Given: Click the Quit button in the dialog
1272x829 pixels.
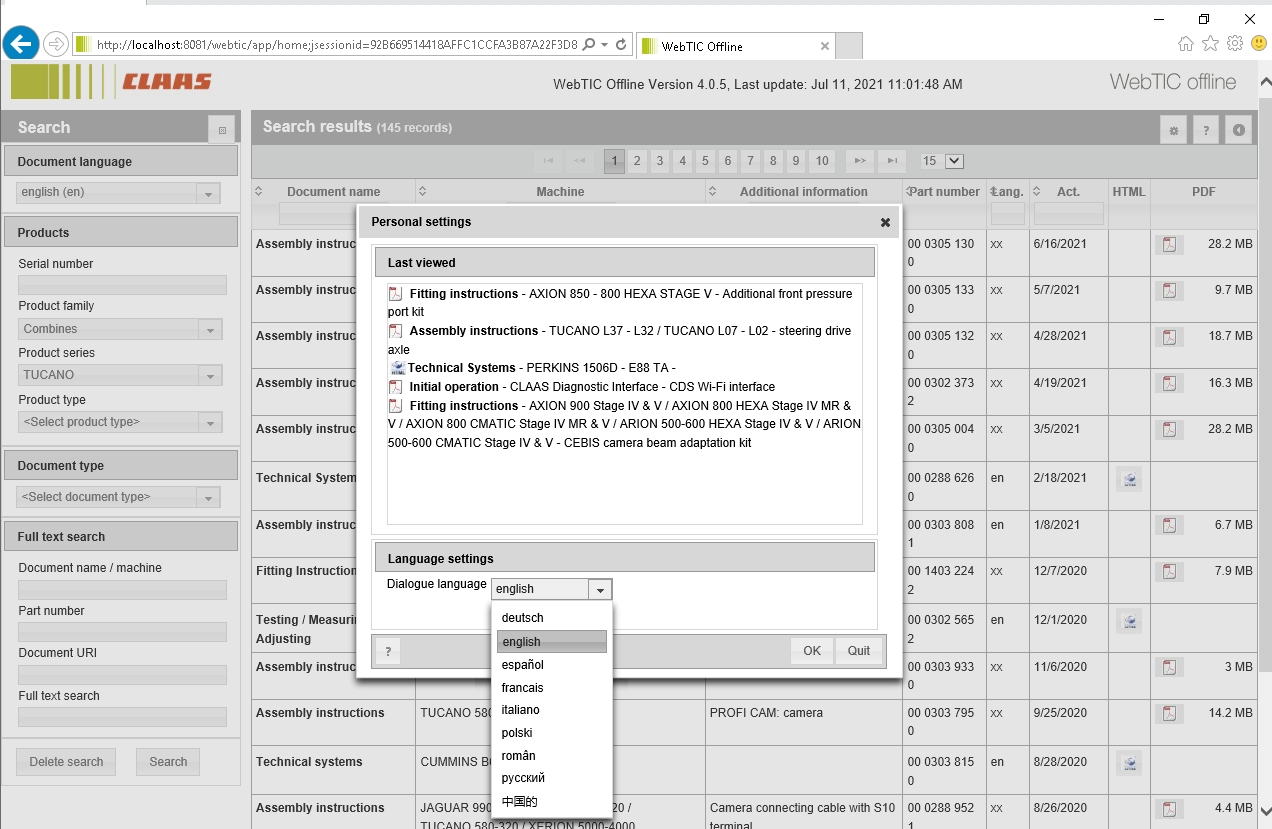Looking at the screenshot, I should [x=859, y=651].
